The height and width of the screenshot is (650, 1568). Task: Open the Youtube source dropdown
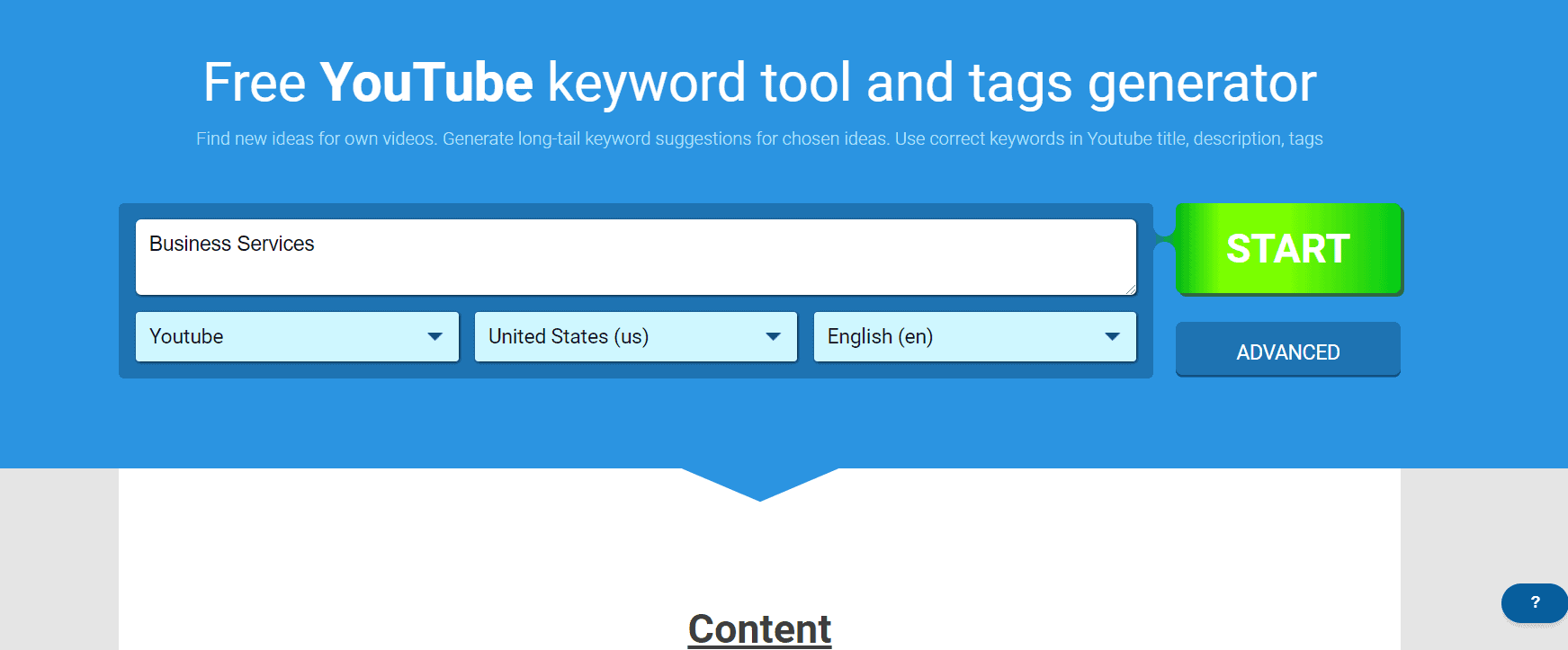297,336
